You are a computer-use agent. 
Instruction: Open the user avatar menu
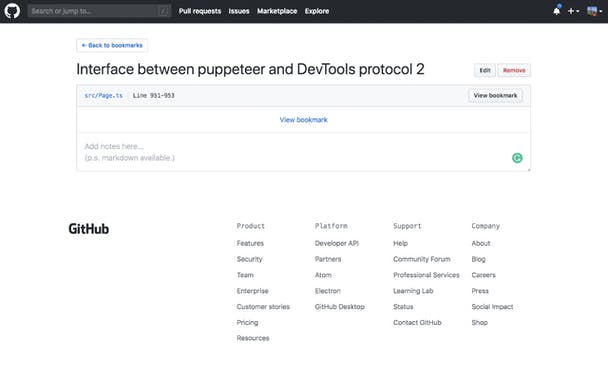594,11
